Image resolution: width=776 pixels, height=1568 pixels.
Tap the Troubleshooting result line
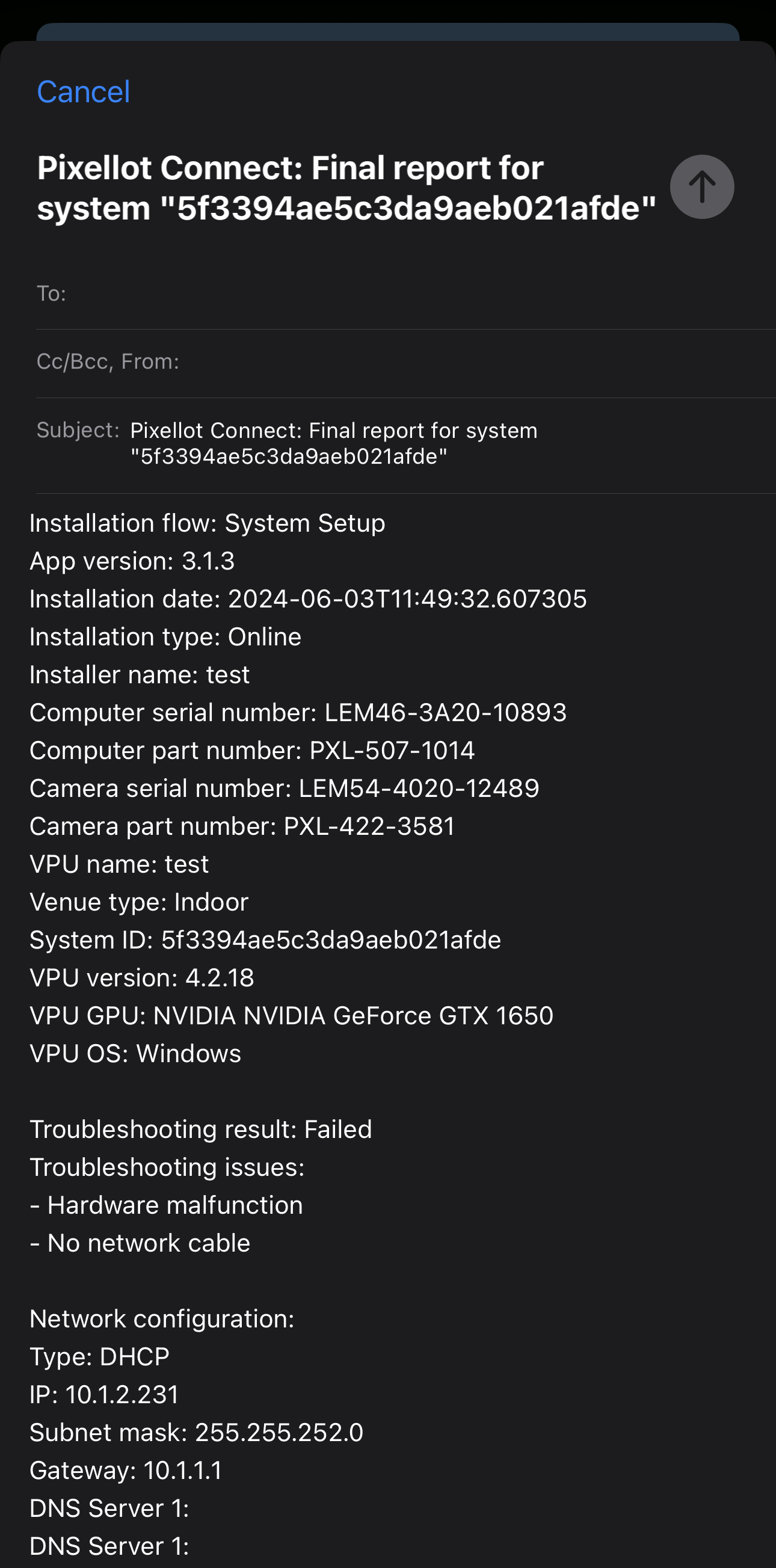coord(201,1128)
